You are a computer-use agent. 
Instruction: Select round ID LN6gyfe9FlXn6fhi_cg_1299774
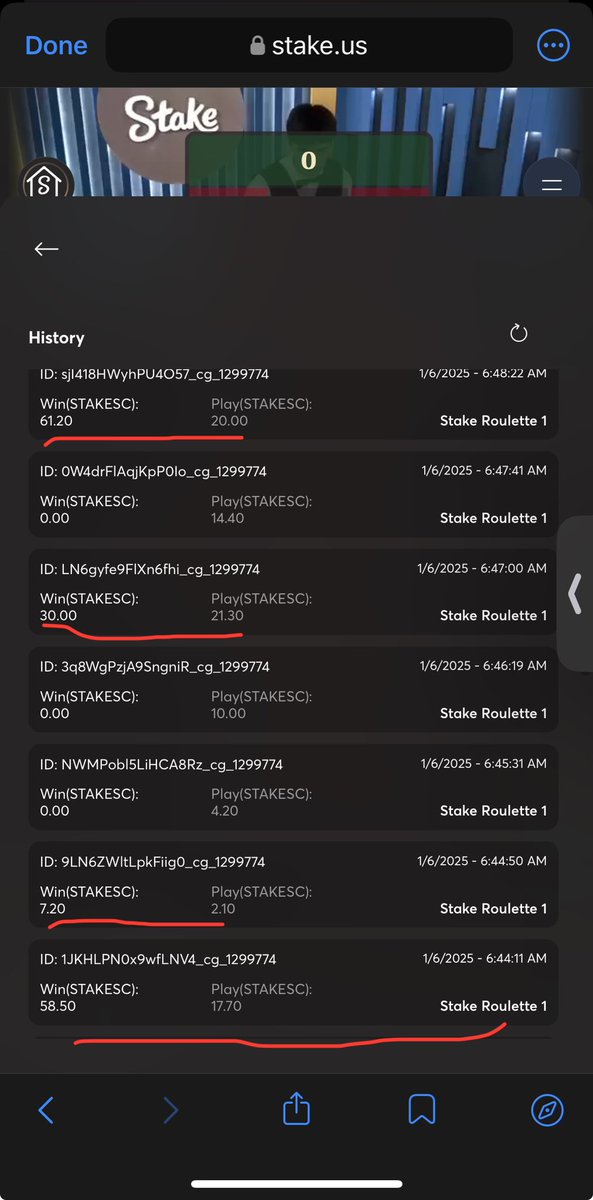coord(150,569)
